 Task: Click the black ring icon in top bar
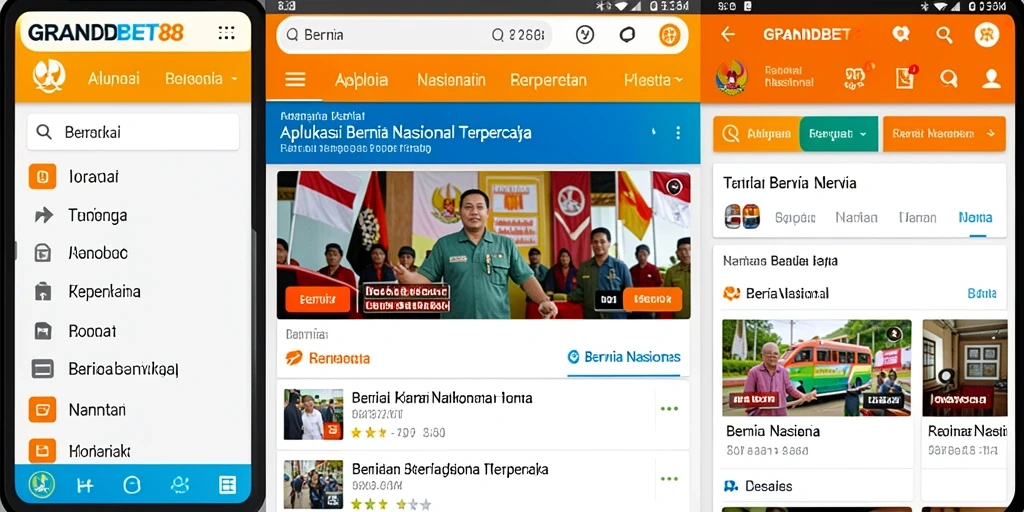coord(627,35)
